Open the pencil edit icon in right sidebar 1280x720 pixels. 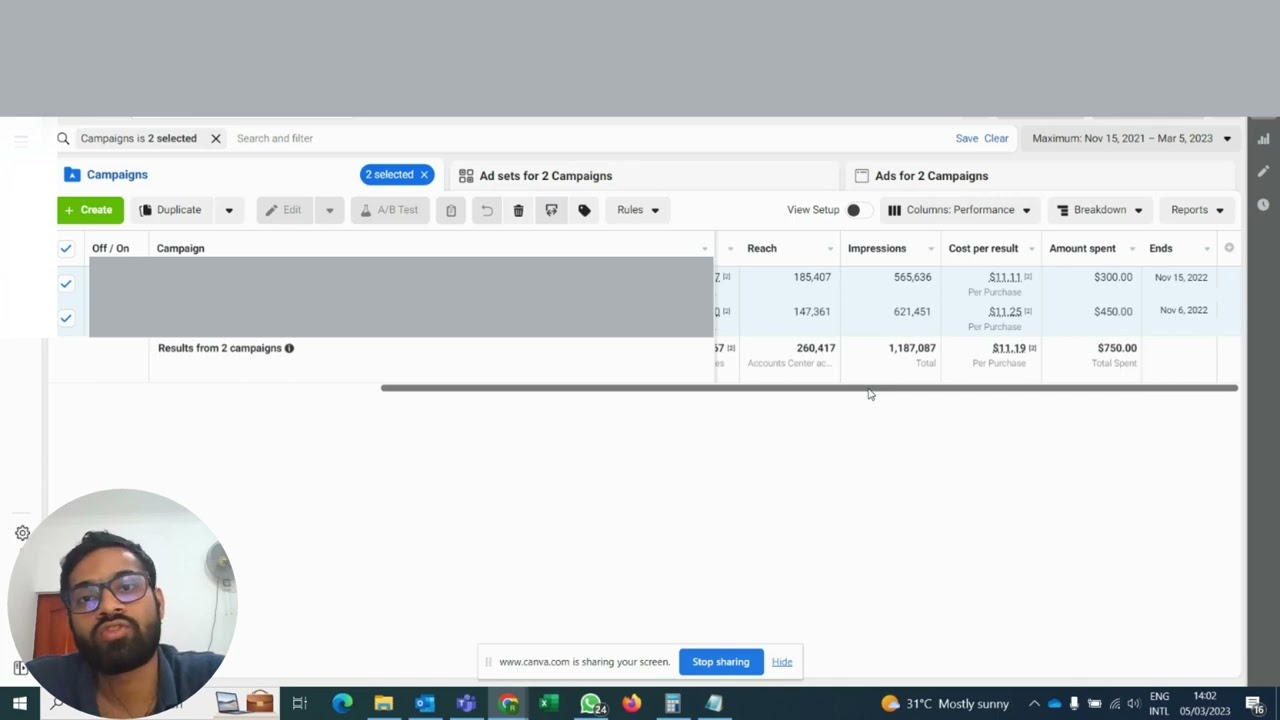[1263, 172]
